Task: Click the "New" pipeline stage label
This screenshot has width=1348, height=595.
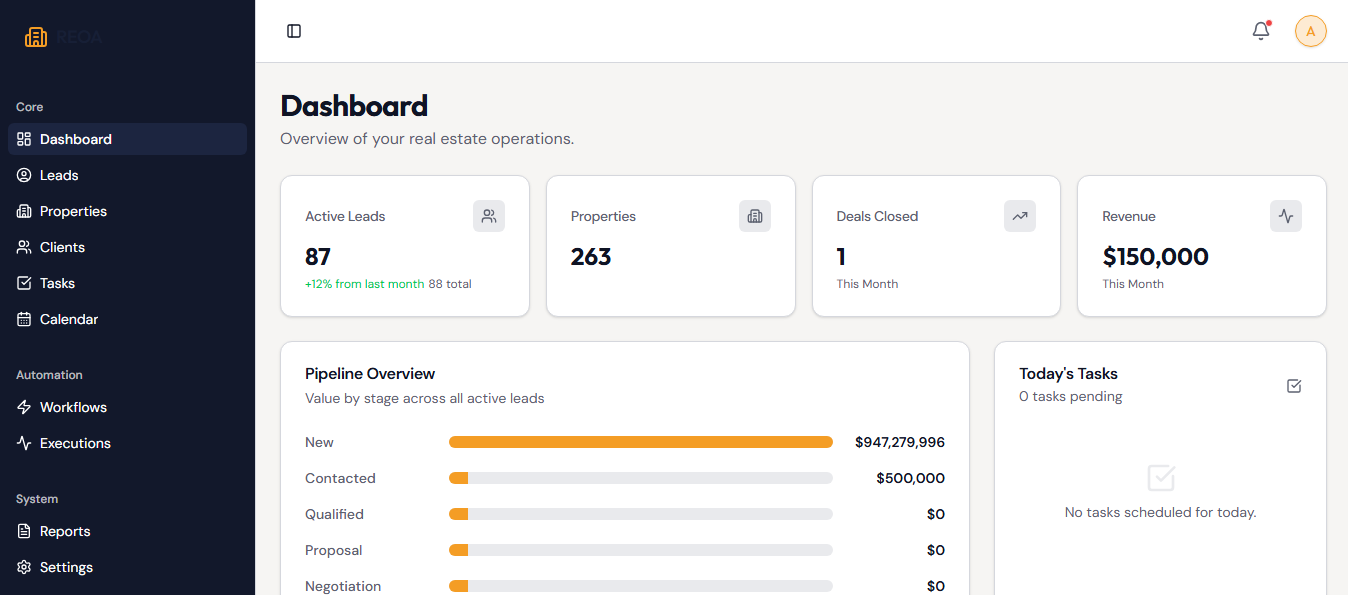Action: 319,442
